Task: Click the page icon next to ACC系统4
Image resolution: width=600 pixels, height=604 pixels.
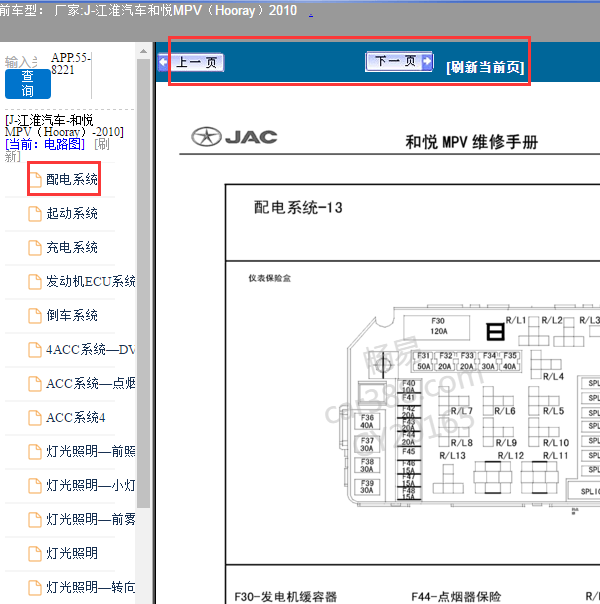Action: [x=35, y=418]
